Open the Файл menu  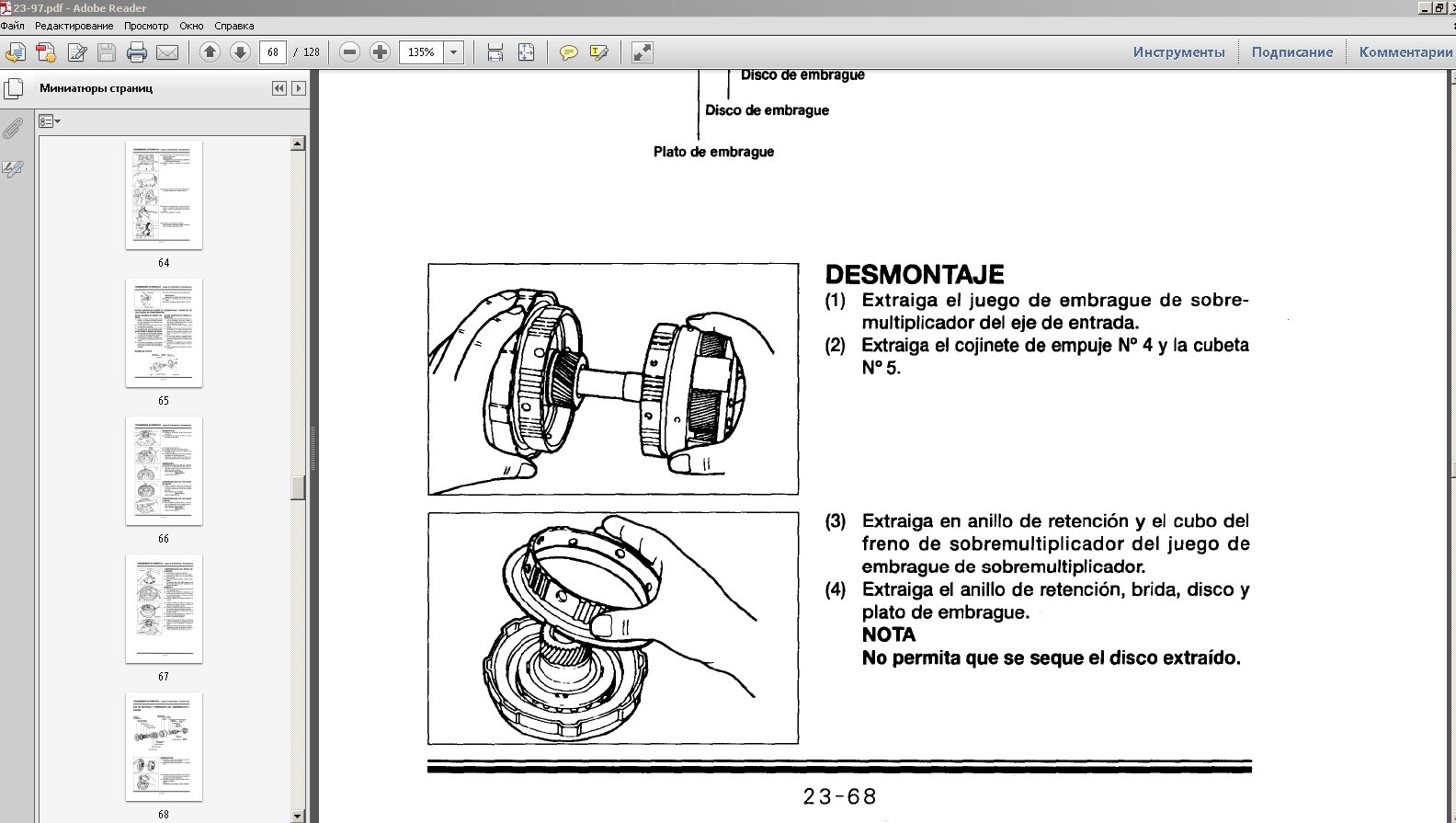tap(13, 26)
